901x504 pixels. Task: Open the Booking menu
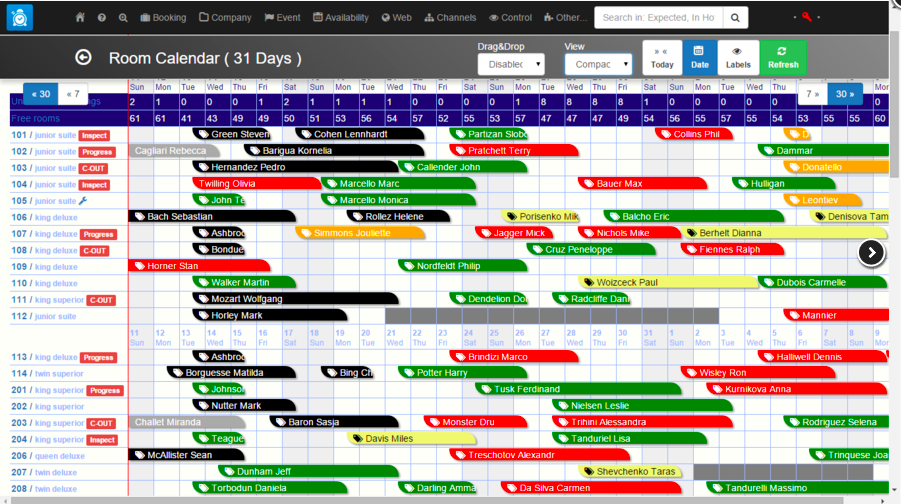[x=164, y=18]
